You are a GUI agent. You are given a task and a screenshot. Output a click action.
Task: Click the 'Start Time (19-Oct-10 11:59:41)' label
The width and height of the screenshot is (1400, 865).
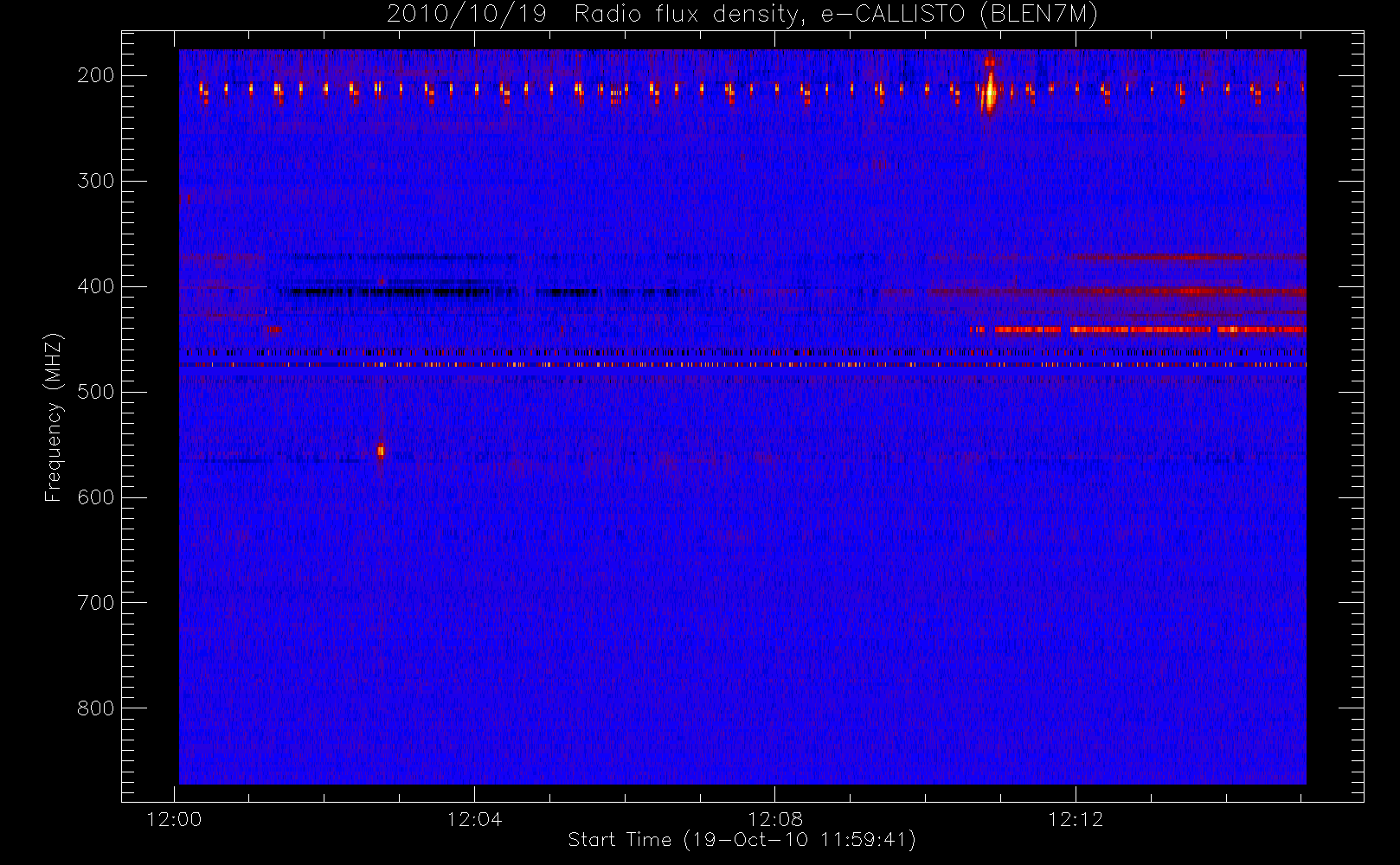tap(742, 840)
